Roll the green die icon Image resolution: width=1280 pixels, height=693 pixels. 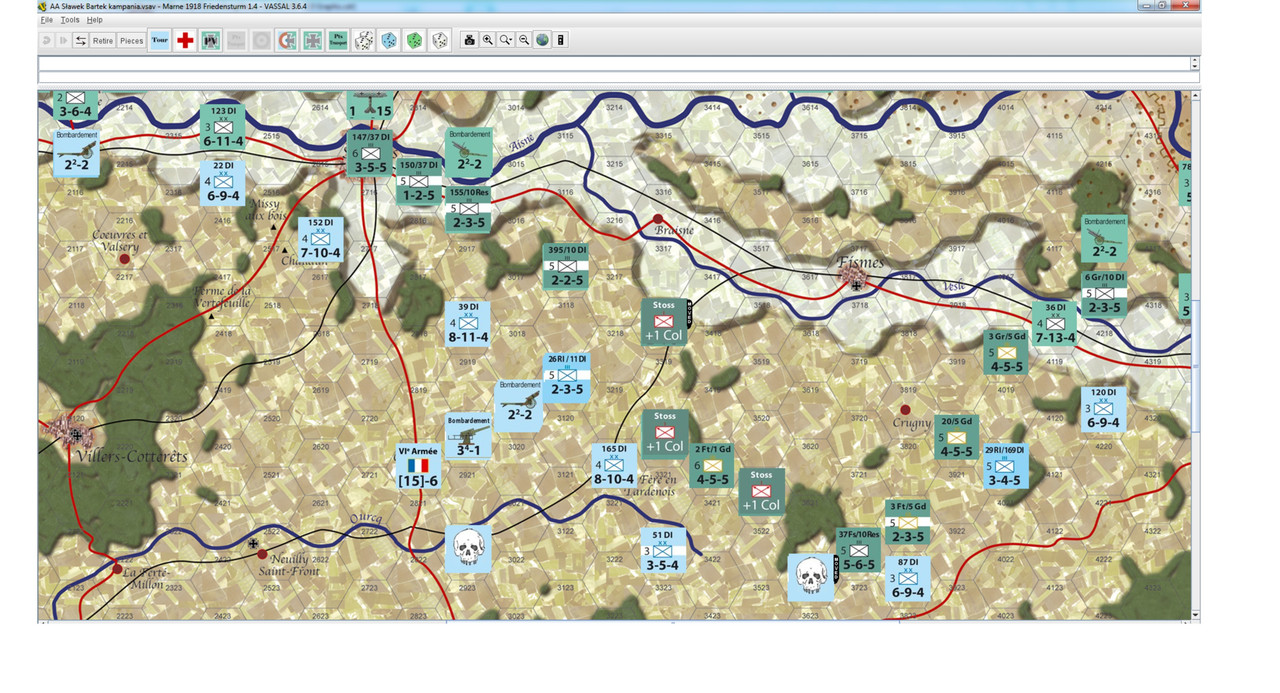pyautogui.click(x=414, y=40)
